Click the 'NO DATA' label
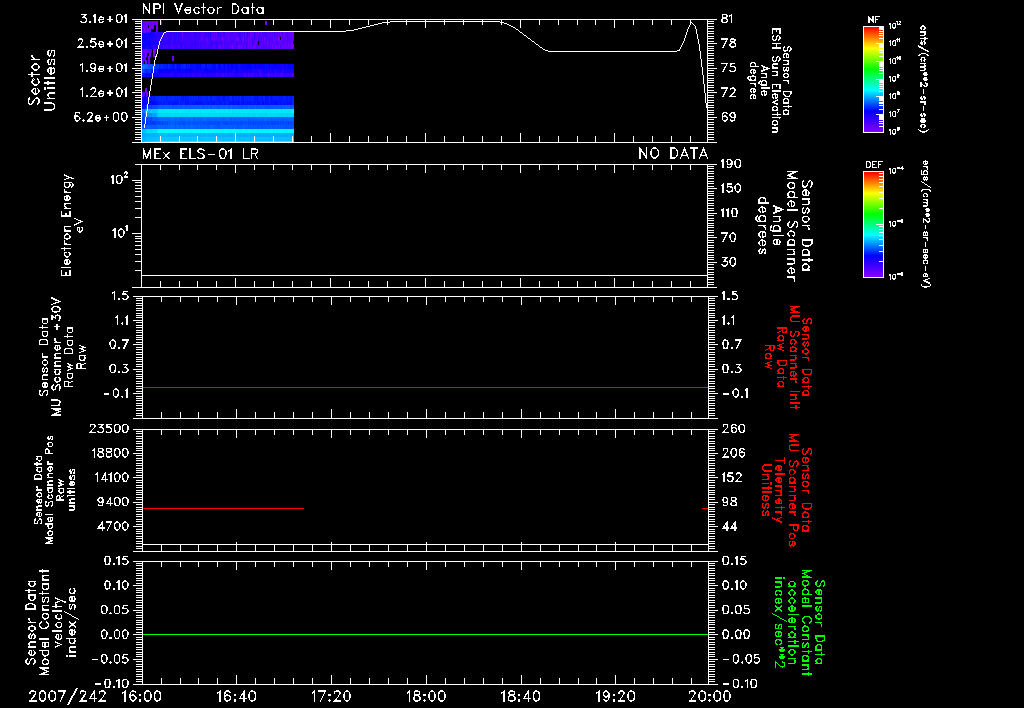This screenshot has height=708, width=1024. [673, 154]
